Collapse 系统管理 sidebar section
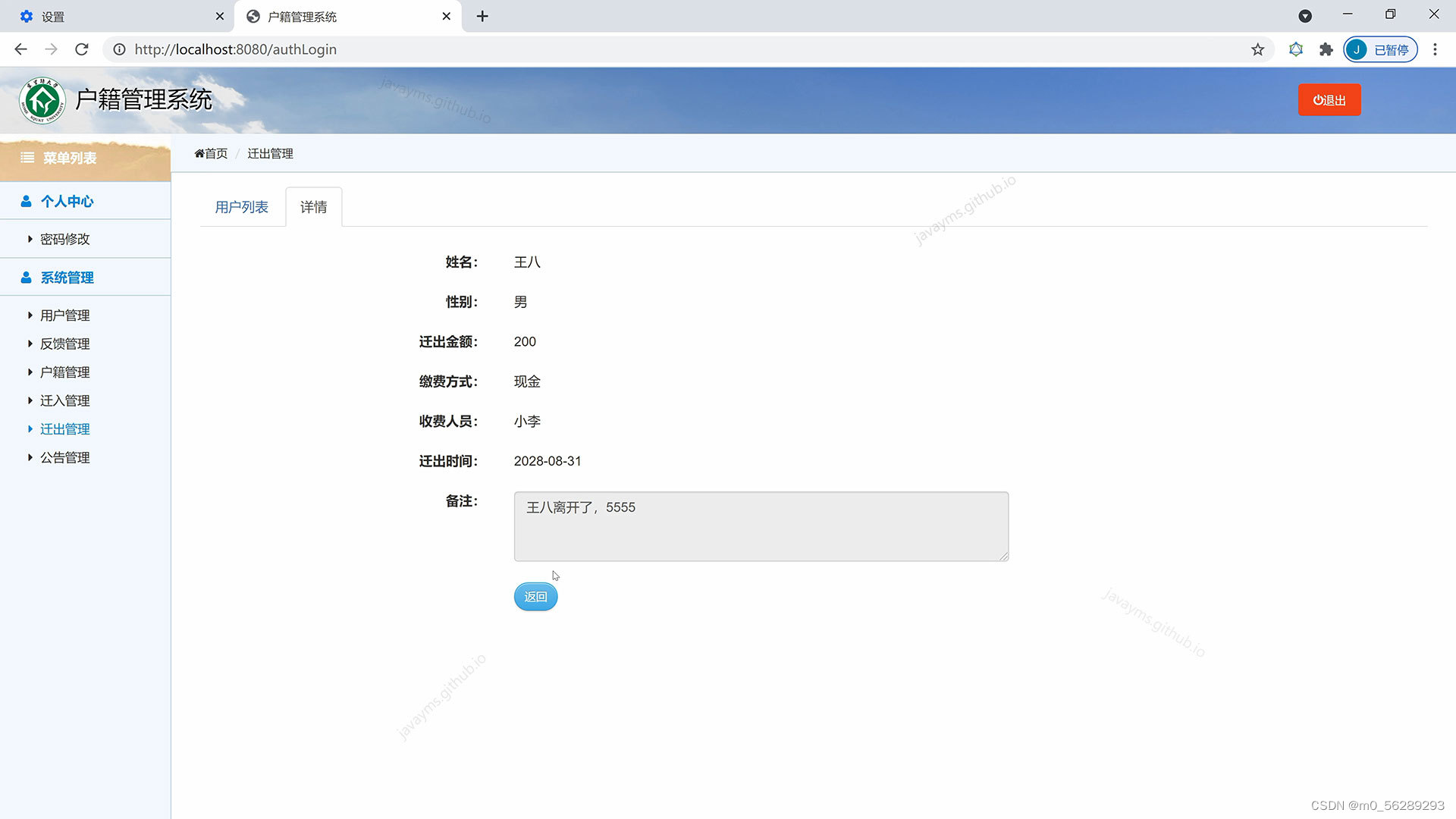1456x819 pixels. [x=67, y=278]
